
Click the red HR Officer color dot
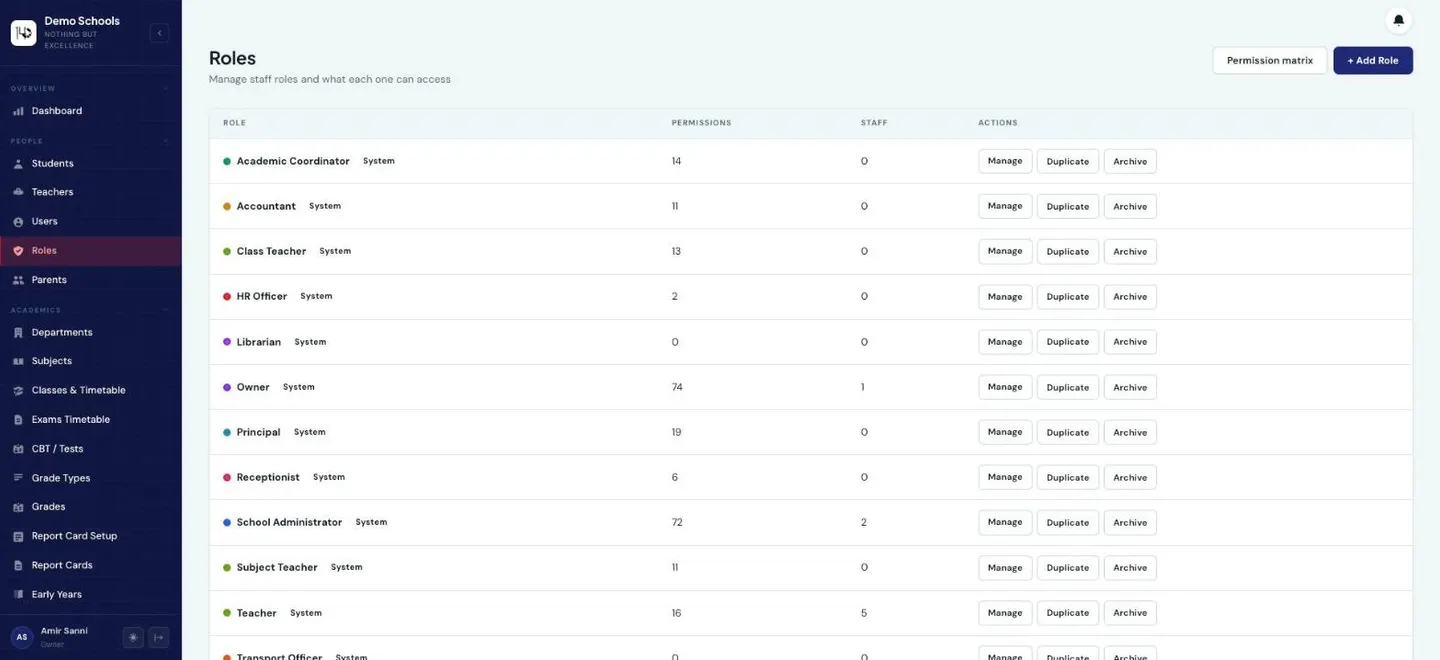coord(227,297)
